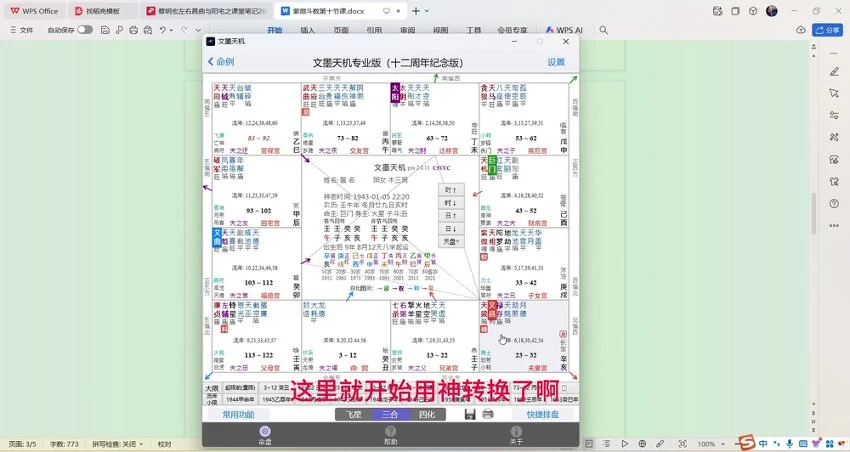Expand the quick access toolbar chevron
The height and width of the screenshot is (452, 850).
198,30
